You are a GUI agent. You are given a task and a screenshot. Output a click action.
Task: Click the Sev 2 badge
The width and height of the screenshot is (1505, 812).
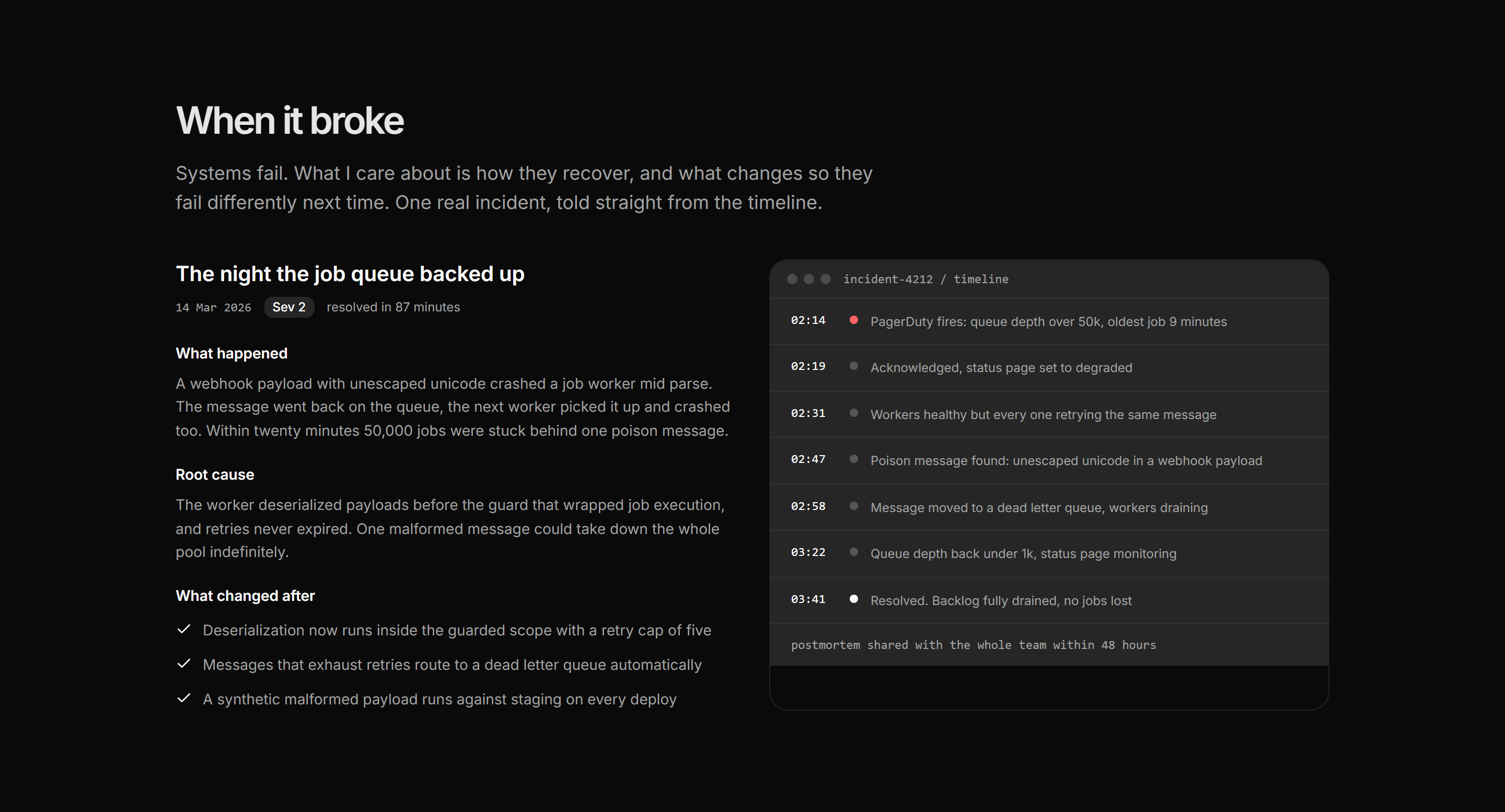[289, 307]
